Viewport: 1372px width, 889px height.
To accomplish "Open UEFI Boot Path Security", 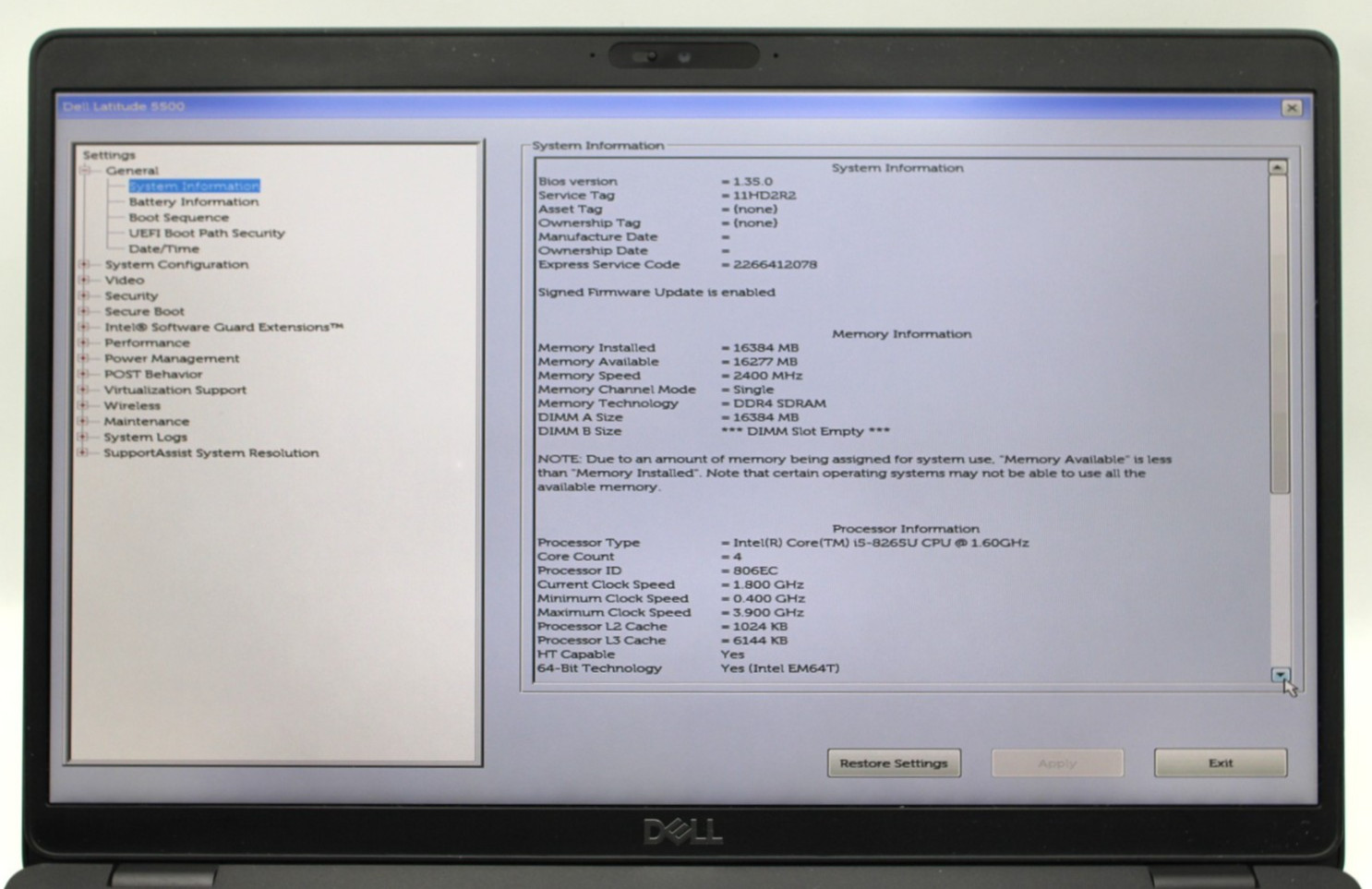I will point(207,234).
